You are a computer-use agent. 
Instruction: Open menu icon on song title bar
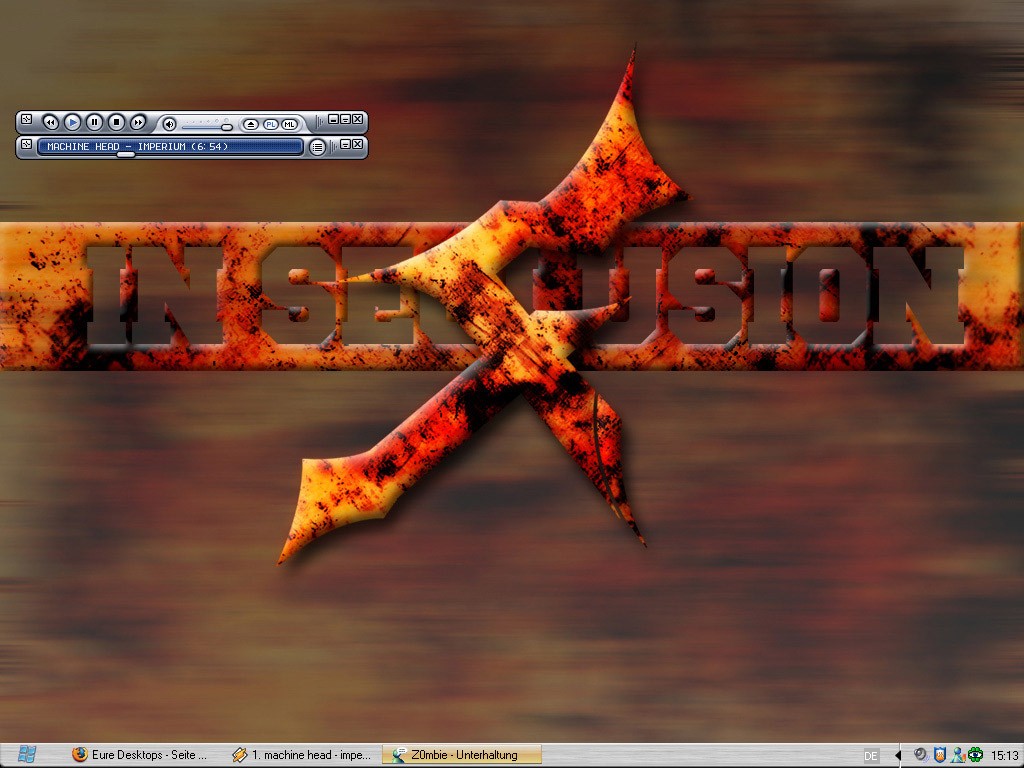coord(26,144)
